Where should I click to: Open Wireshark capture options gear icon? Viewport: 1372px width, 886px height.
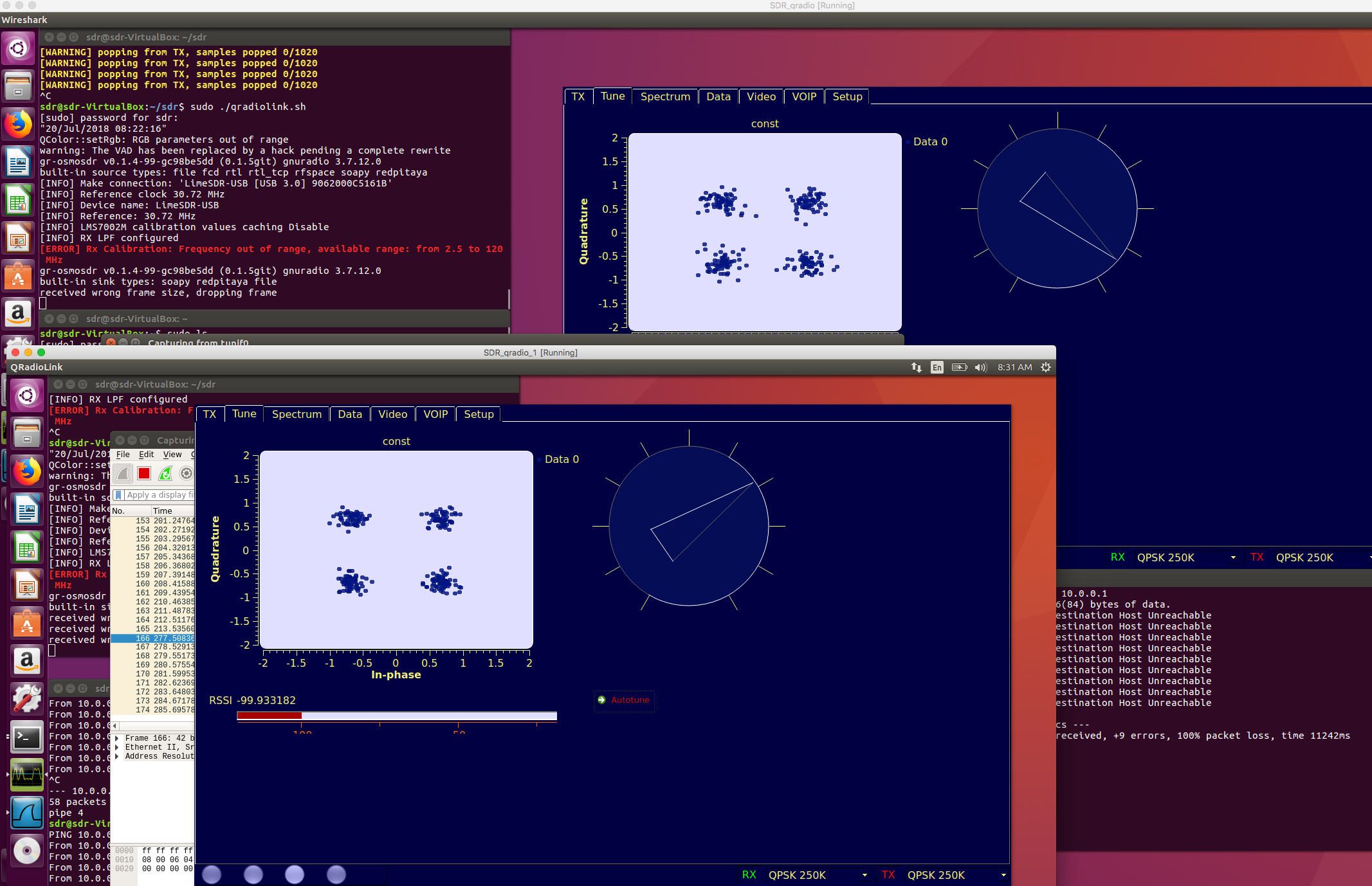click(x=186, y=474)
